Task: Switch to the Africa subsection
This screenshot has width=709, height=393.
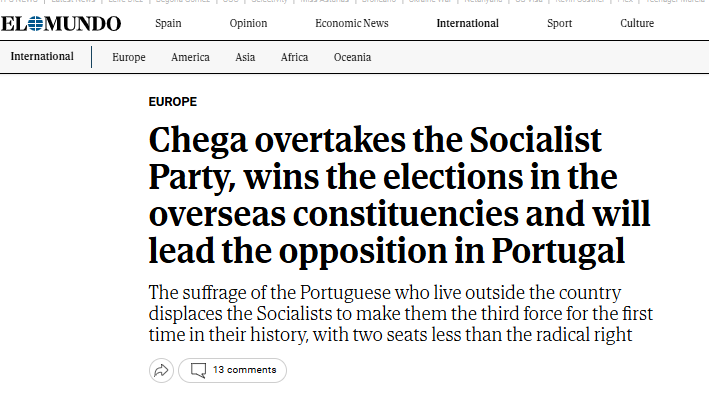Action: tap(294, 57)
